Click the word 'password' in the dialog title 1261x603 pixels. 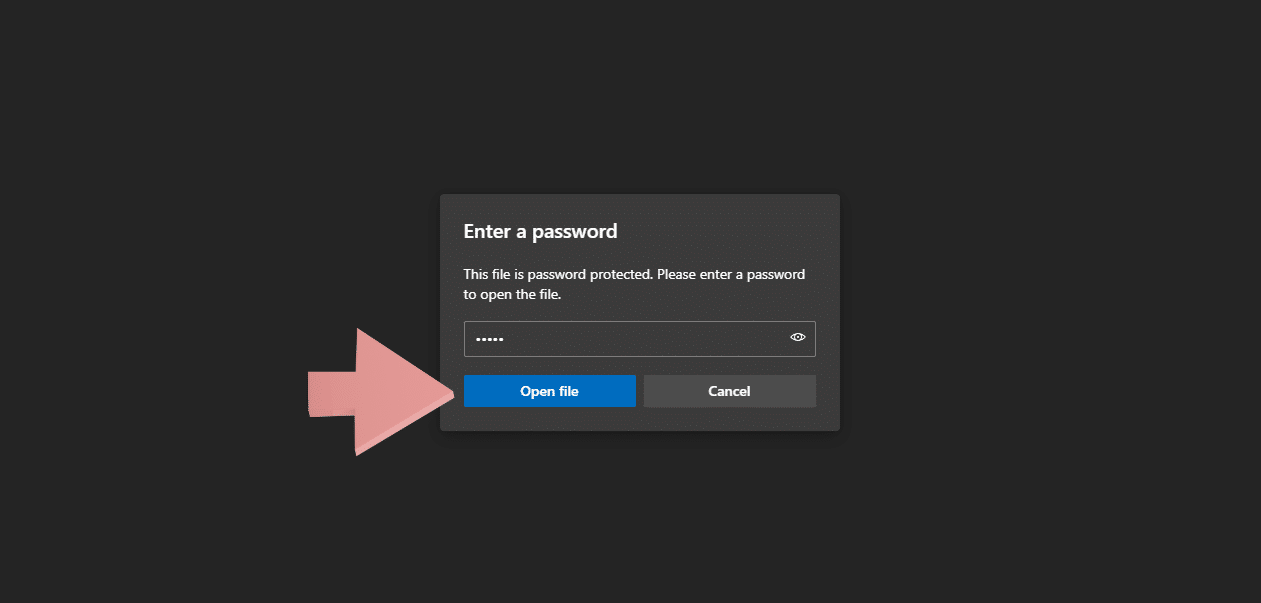(x=575, y=232)
